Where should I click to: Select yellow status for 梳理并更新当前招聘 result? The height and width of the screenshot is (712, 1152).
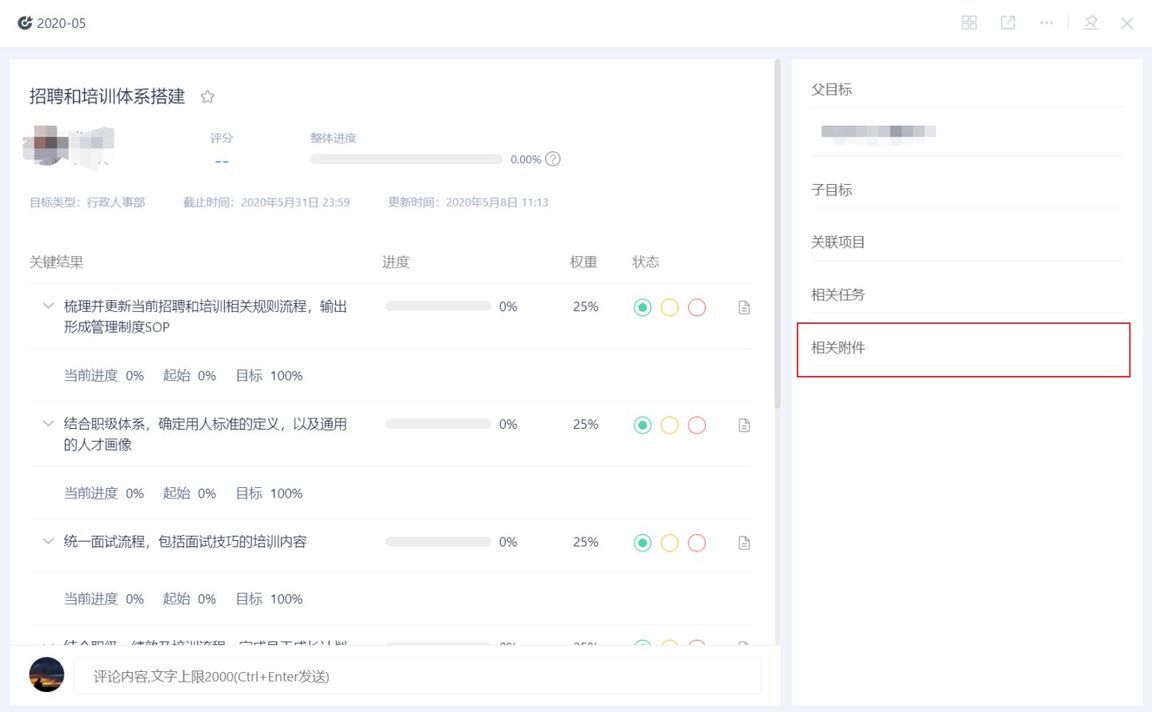point(669,307)
